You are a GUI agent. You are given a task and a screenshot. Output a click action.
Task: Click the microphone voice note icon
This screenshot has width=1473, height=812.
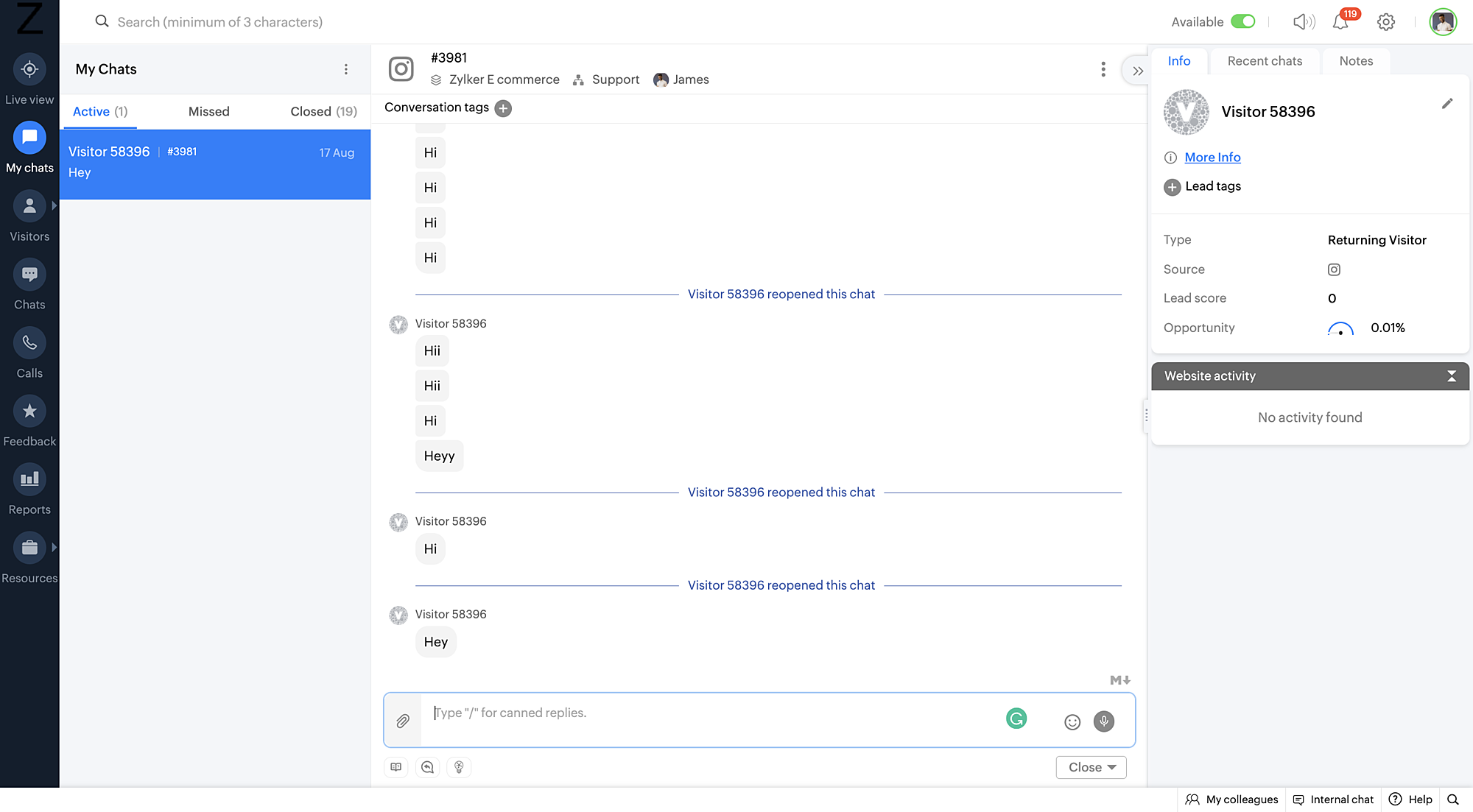1103,721
